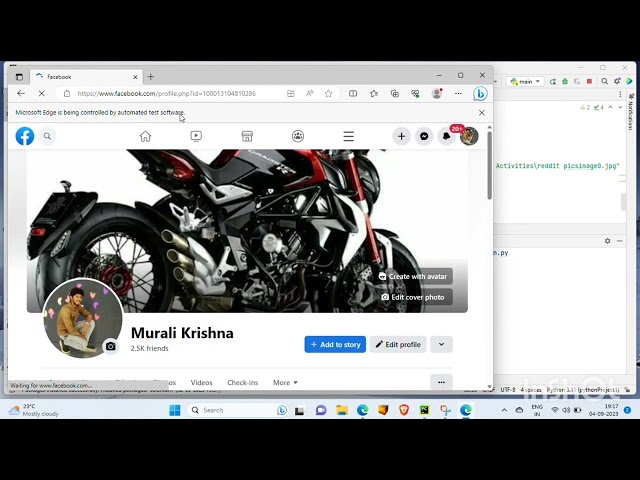Open Edge read aloud icon
Screen dimensions: 640x480
click(x=310, y=94)
